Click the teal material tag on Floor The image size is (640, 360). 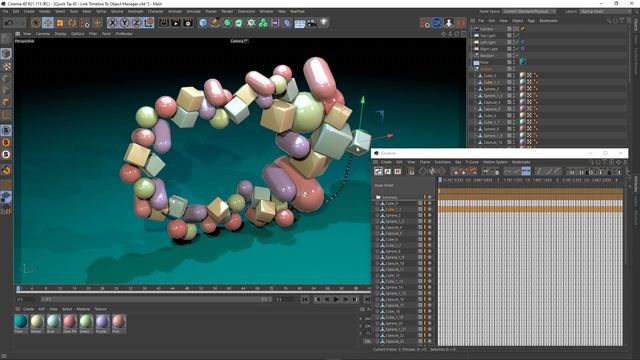[522, 62]
